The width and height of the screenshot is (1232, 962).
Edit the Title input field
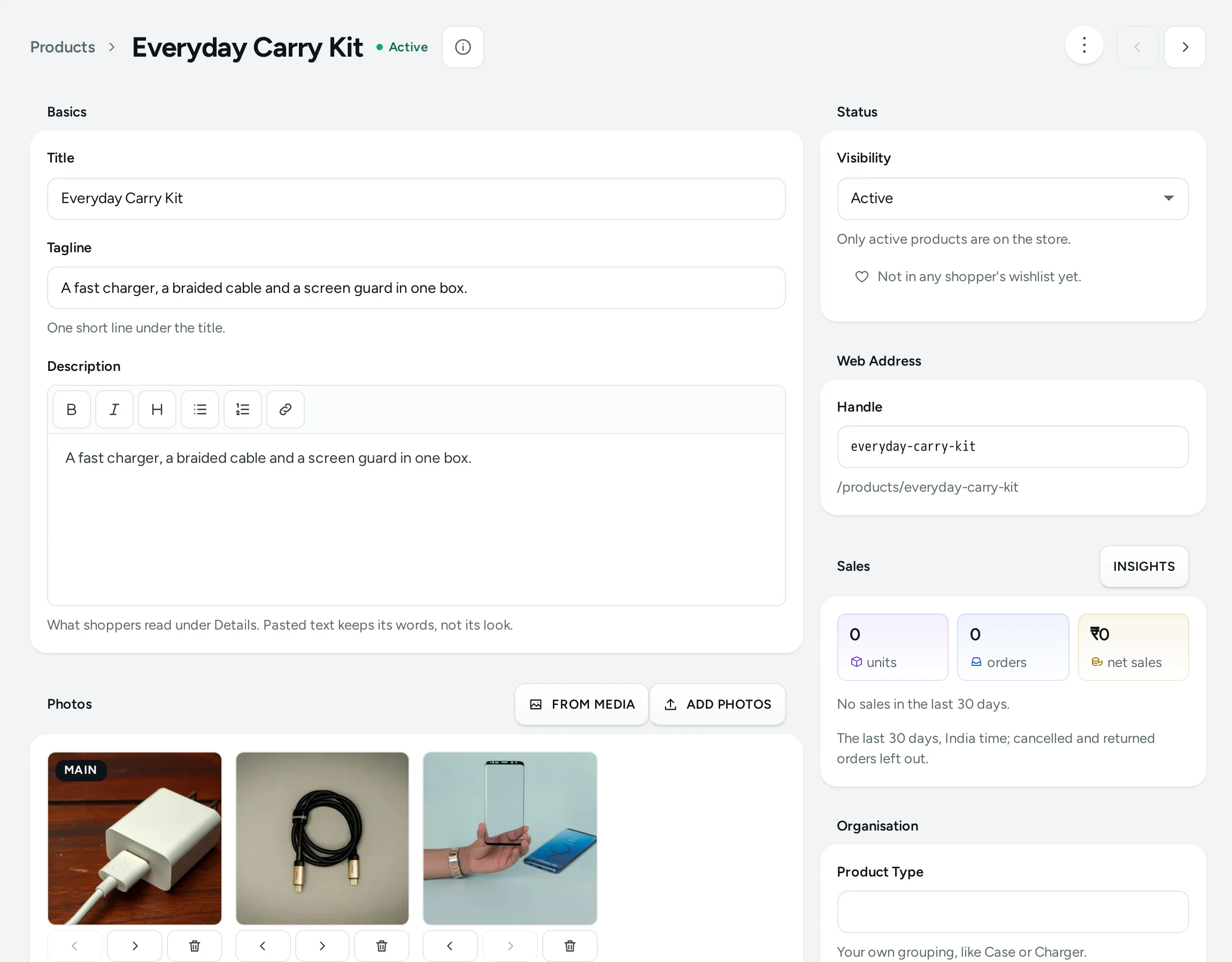[x=417, y=198]
